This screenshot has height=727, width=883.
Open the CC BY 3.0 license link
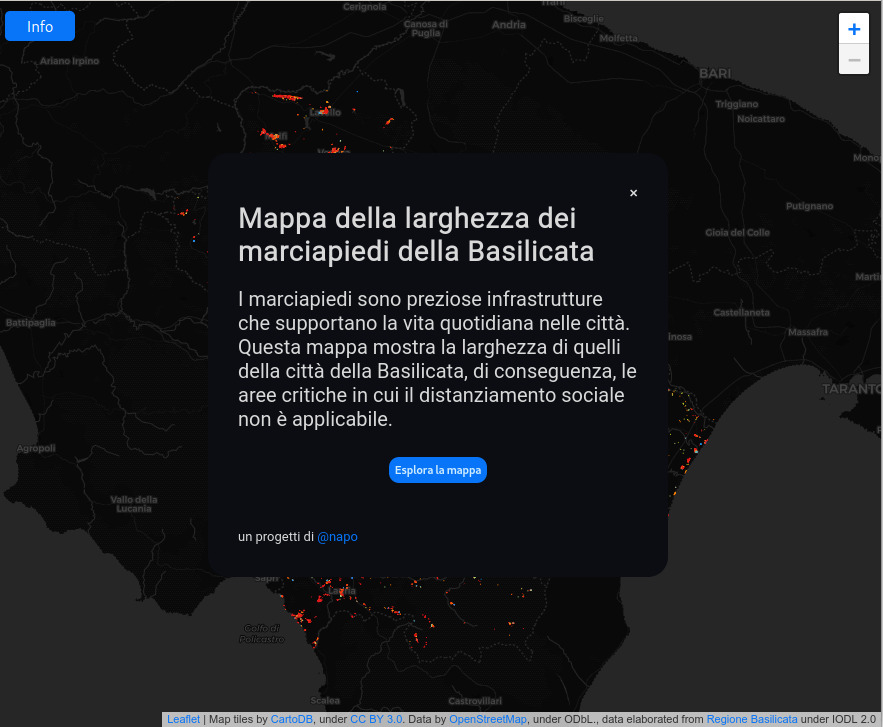(x=376, y=719)
